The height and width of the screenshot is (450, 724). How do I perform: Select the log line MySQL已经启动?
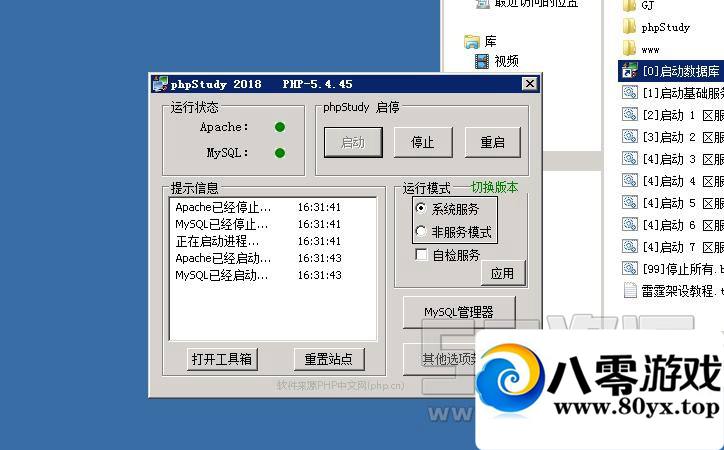pos(259,275)
